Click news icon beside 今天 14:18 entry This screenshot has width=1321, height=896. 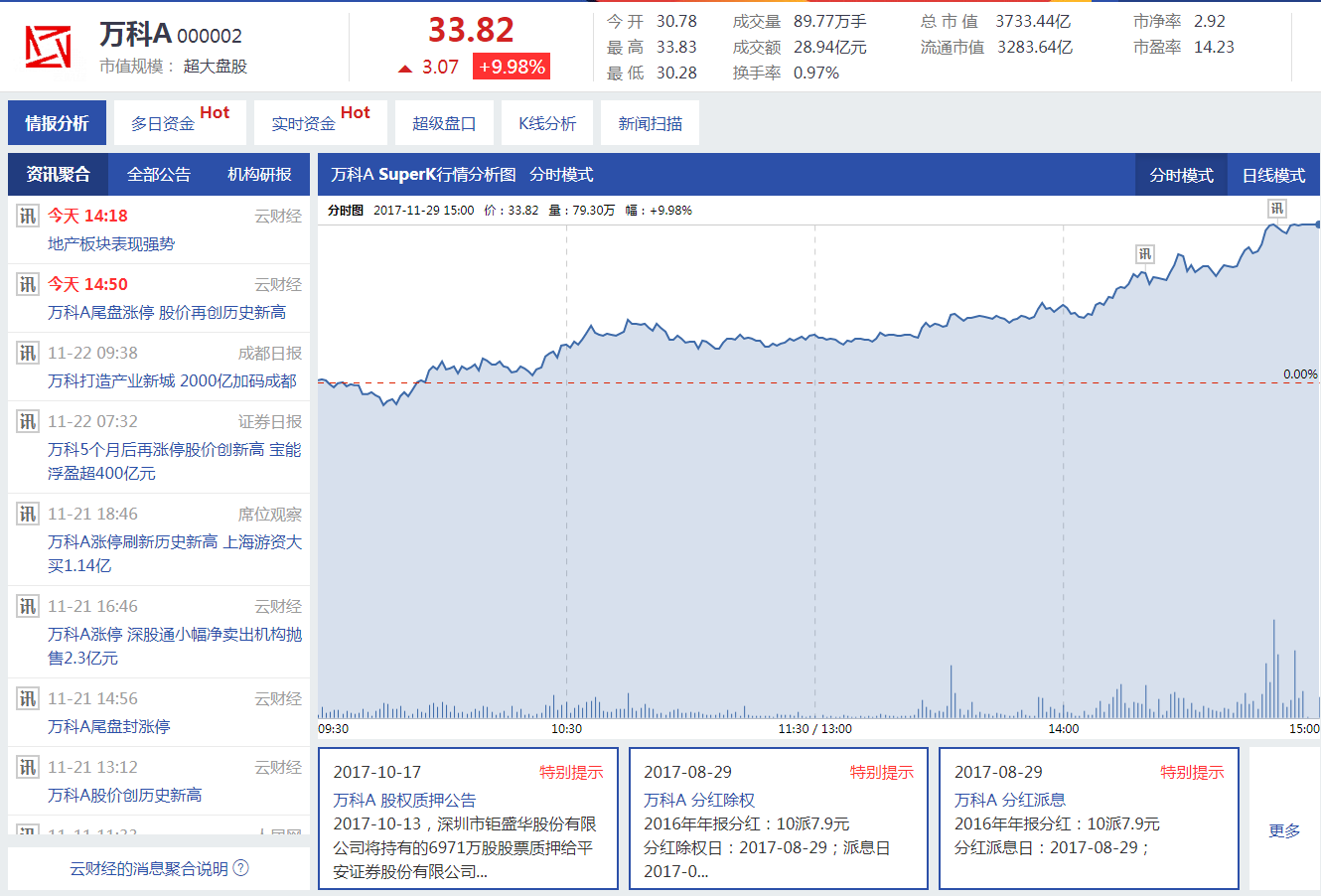tap(28, 216)
